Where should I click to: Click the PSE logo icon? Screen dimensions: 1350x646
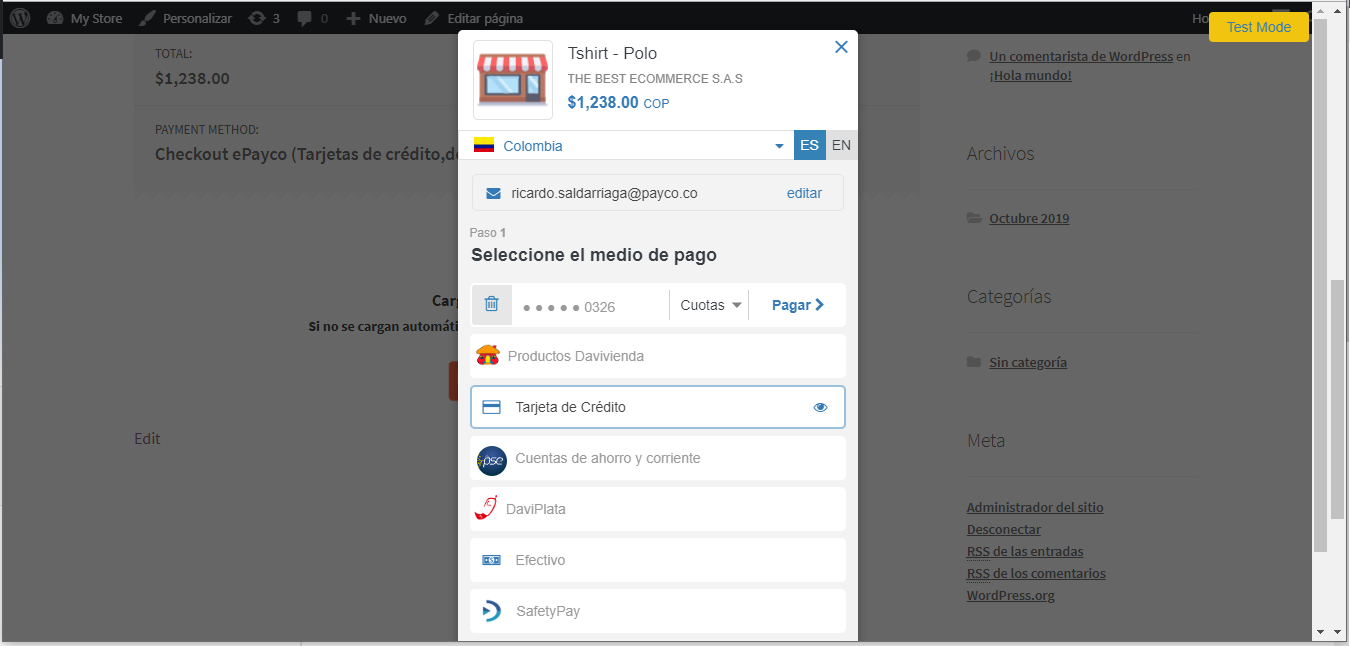pos(492,460)
